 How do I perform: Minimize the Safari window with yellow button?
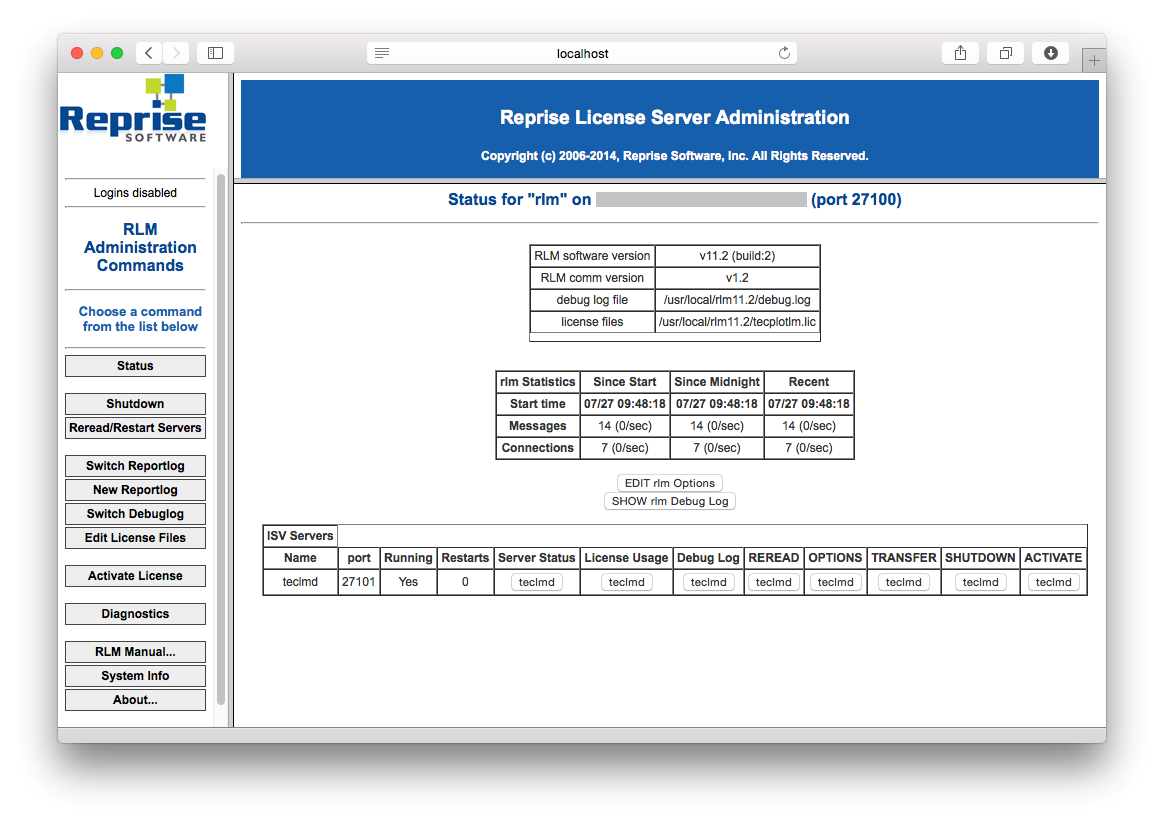coord(97,53)
